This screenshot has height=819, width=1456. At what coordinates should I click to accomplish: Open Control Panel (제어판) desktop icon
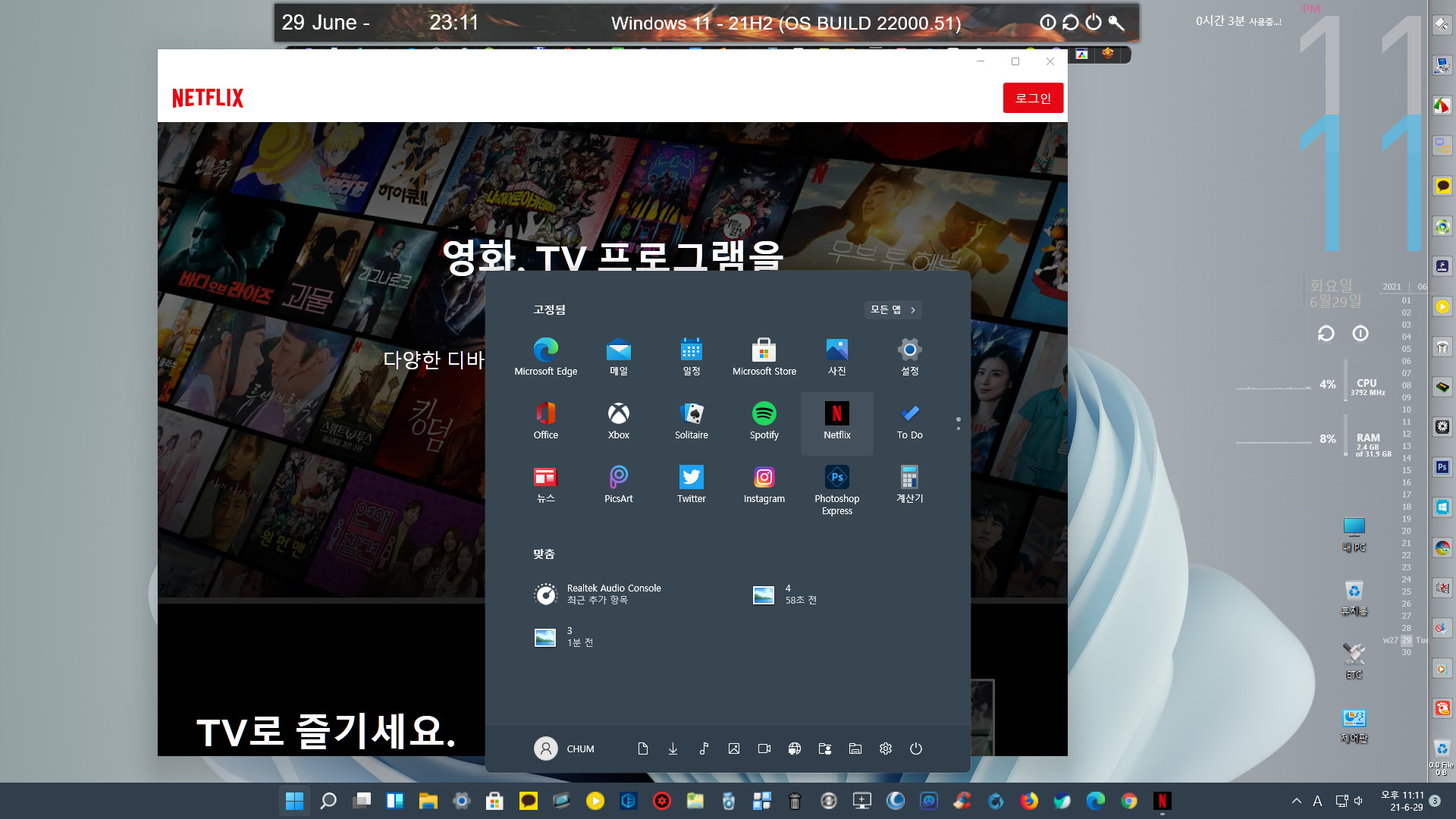pos(1354,725)
